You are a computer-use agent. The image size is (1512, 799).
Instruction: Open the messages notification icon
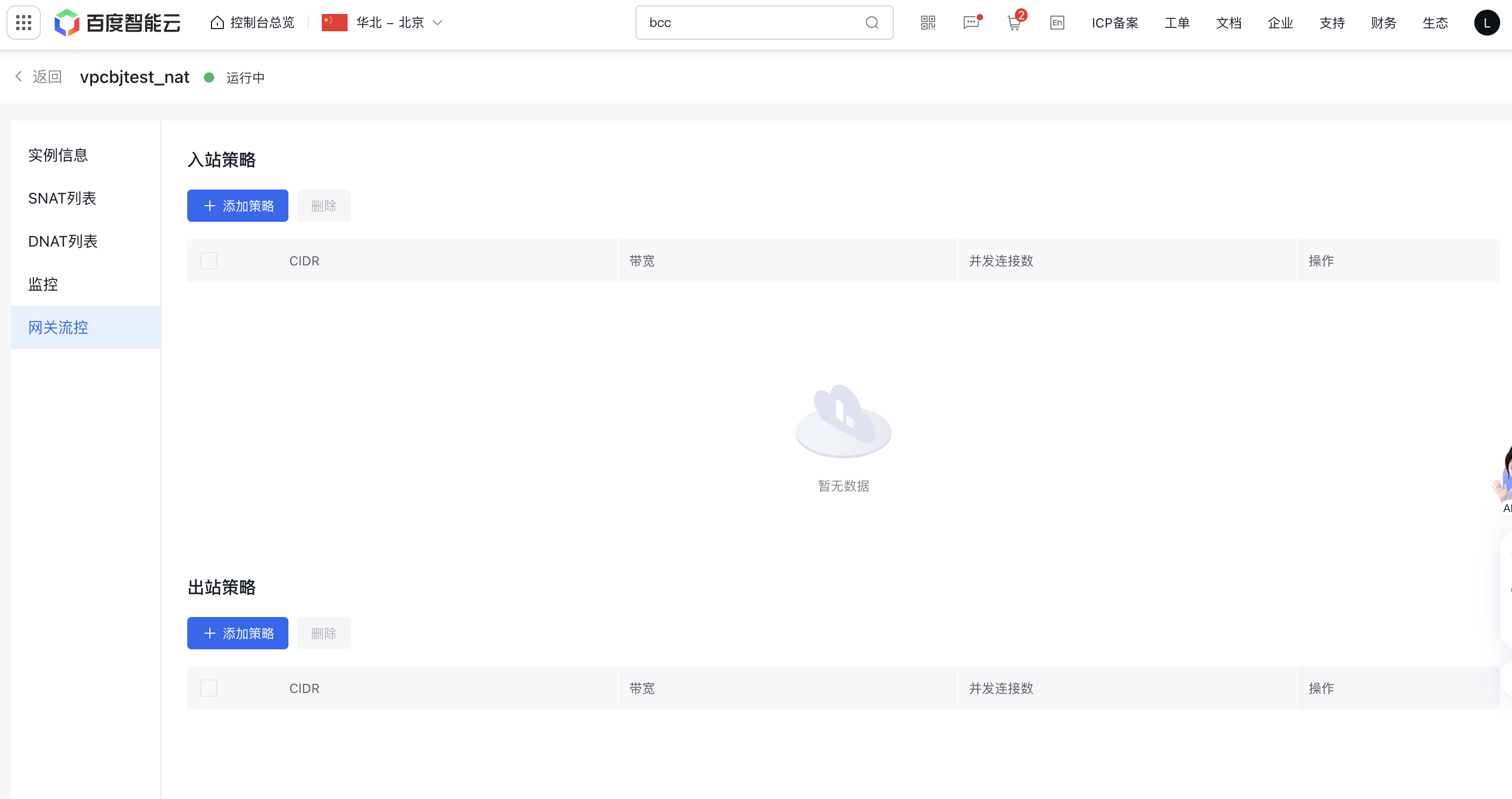[x=971, y=22]
